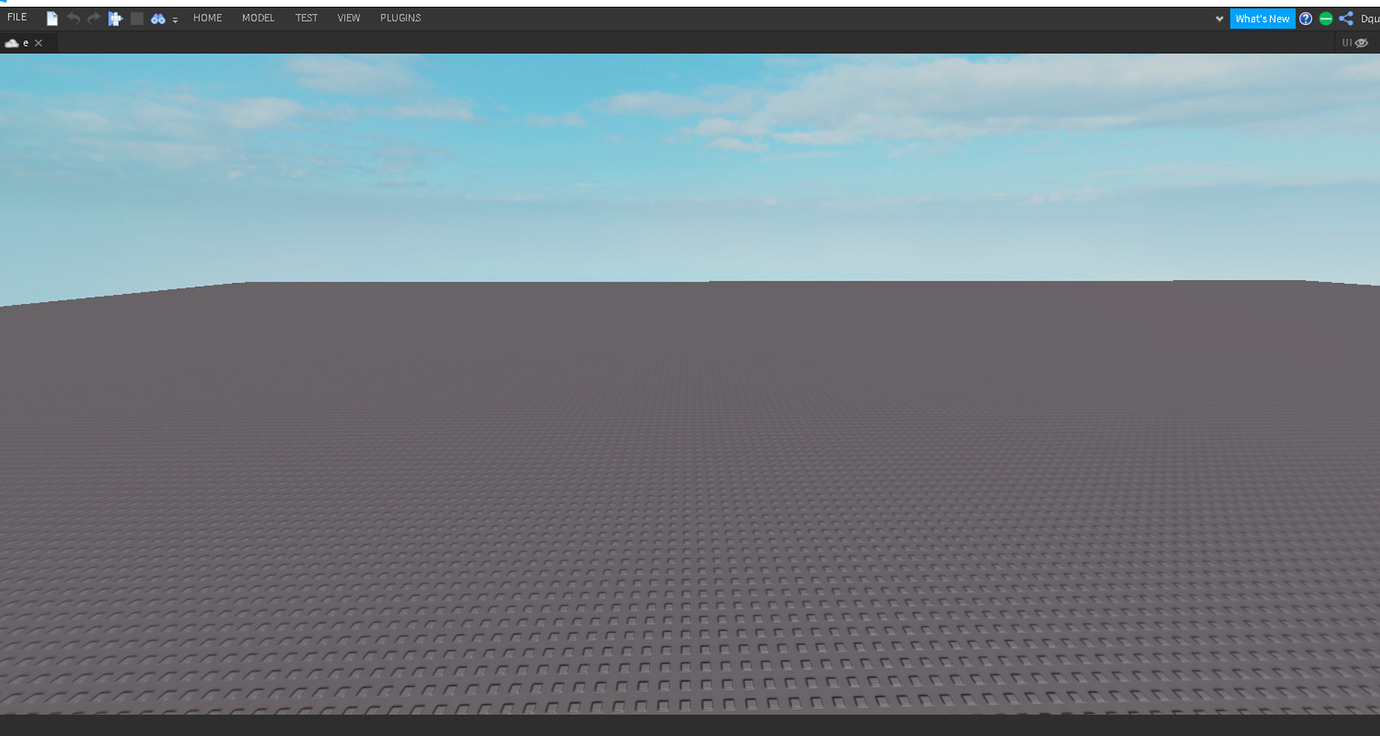The width and height of the screenshot is (1380, 736).
Task: Open Studio help via the question mark icon
Action: click(x=1306, y=18)
